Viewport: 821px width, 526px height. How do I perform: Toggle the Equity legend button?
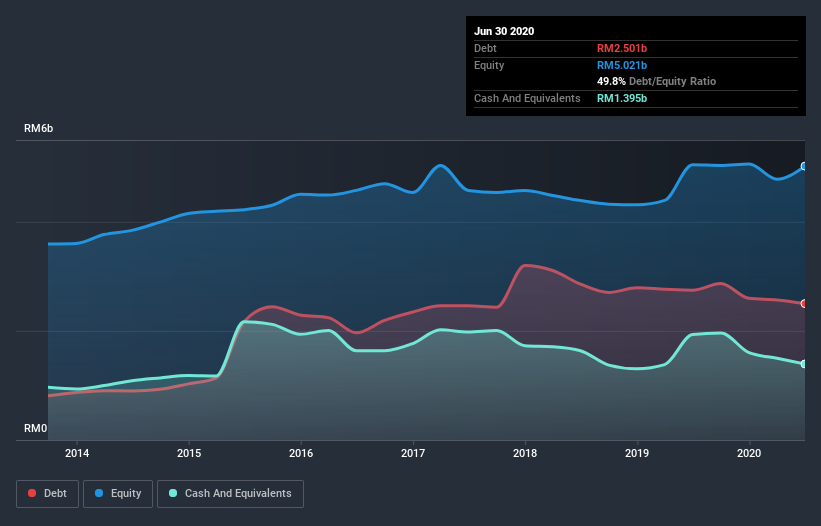[x=118, y=494]
